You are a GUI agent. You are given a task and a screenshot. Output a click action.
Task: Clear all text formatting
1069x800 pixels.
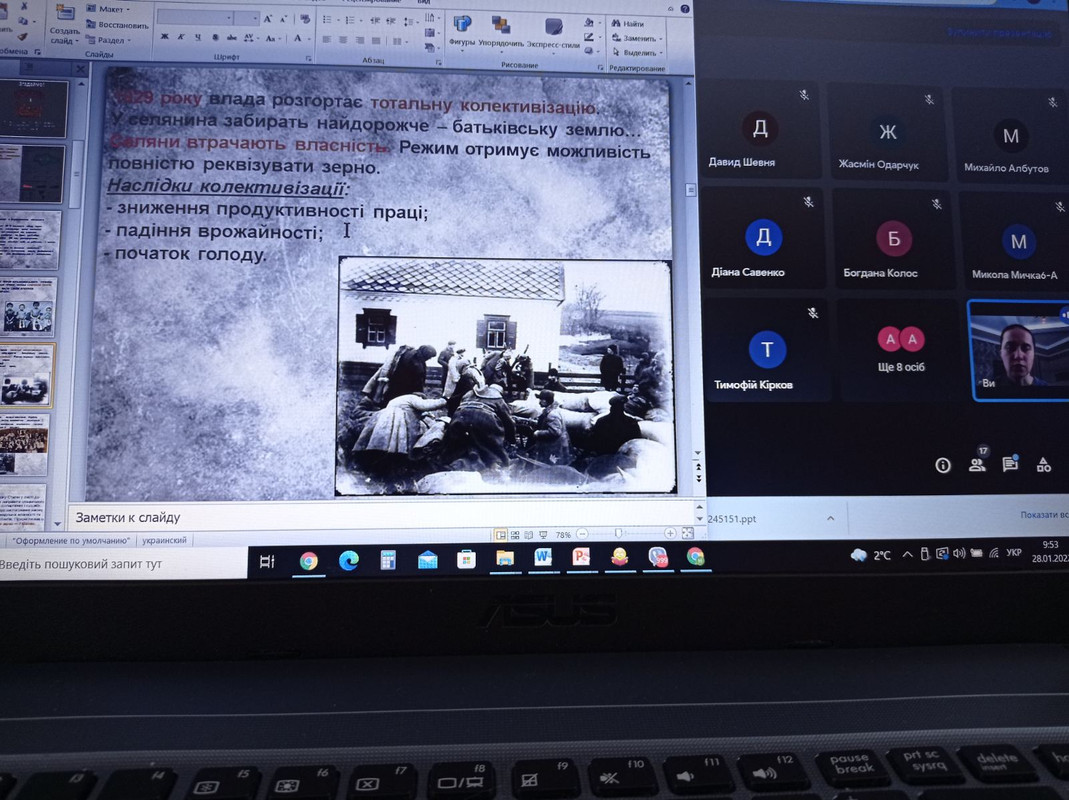tap(305, 19)
